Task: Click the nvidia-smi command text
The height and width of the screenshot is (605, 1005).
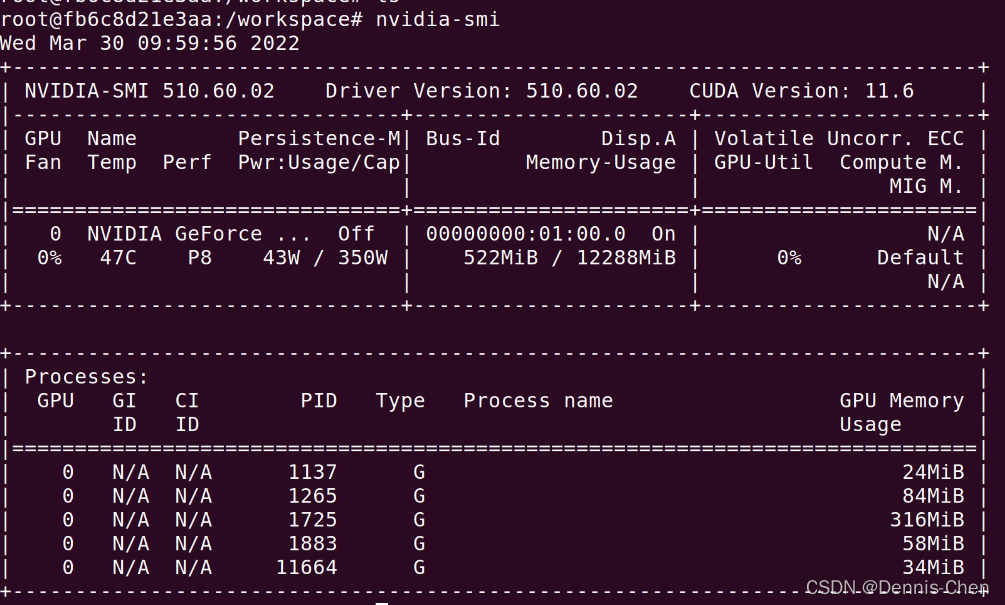Action: click(437, 19)
